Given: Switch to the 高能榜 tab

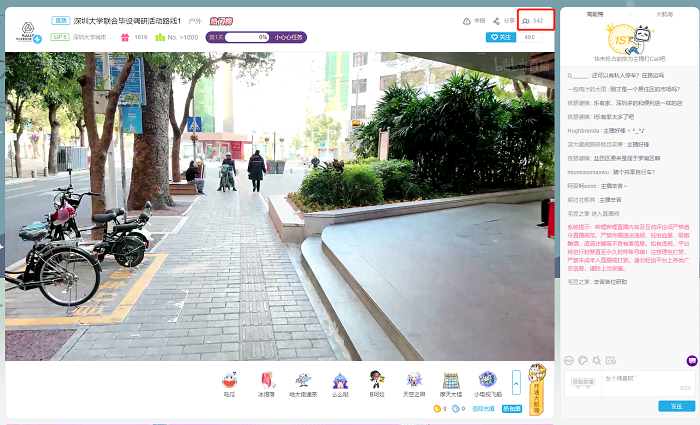Looking at the screenshot, I should 594,14.
